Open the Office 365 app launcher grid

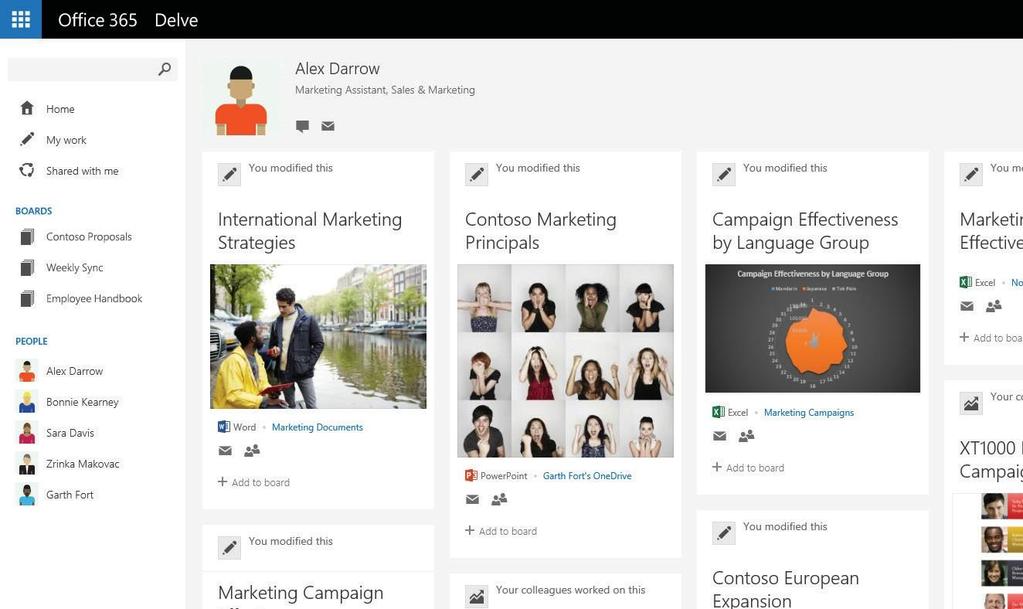pyautogui.click(x=21, y=20)
